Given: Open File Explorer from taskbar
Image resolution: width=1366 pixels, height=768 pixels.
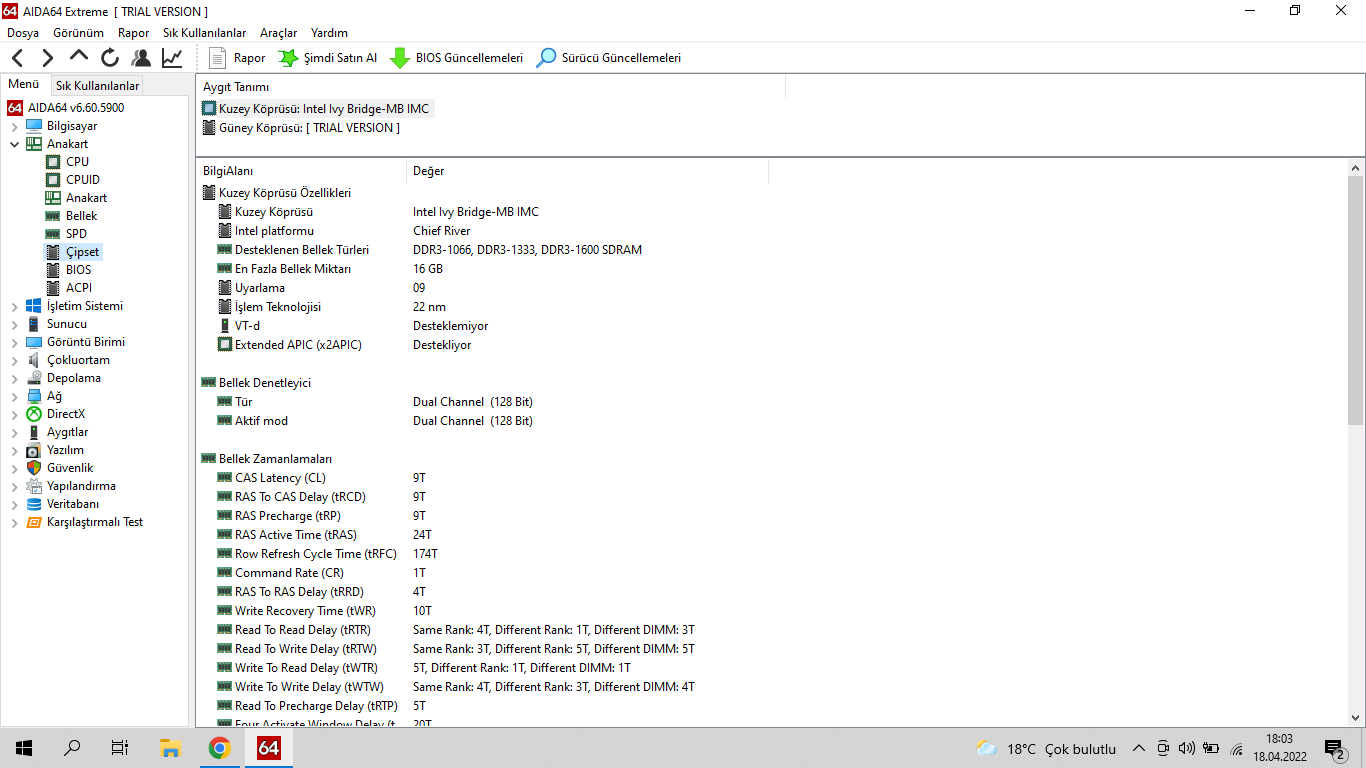Looking at the screenshot, I should tap(170, 748).
